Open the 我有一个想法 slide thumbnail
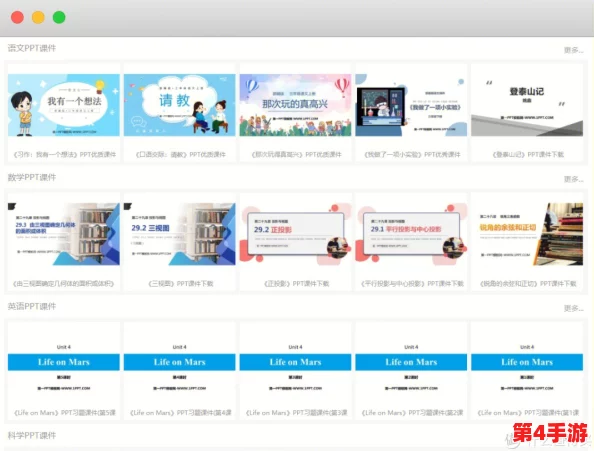 (64, 105)
